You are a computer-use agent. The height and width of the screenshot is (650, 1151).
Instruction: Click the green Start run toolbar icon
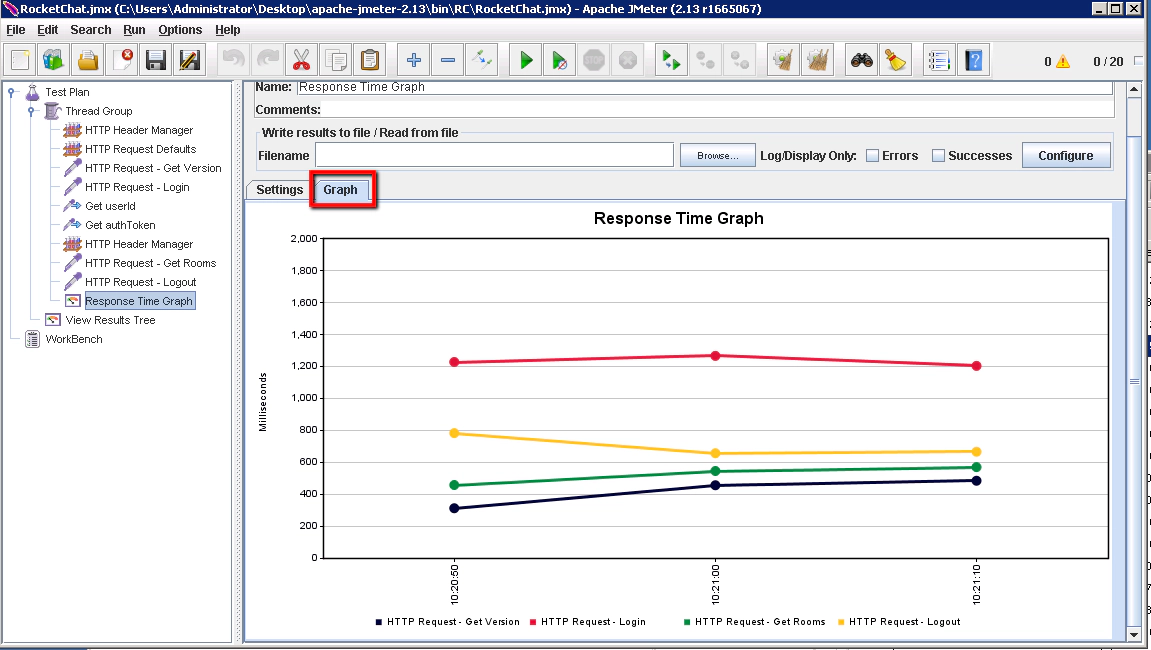pyautogui.click(x=526, y=61)
